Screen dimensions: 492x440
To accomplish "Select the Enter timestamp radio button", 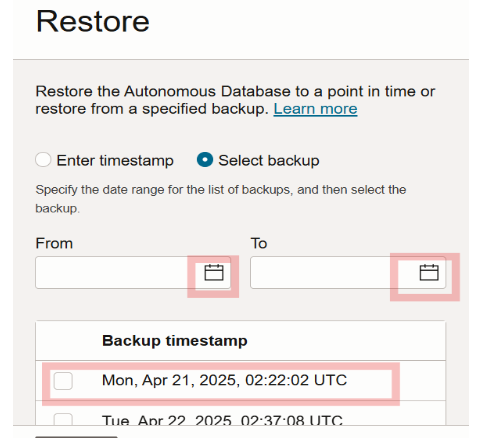I will 43,160.
